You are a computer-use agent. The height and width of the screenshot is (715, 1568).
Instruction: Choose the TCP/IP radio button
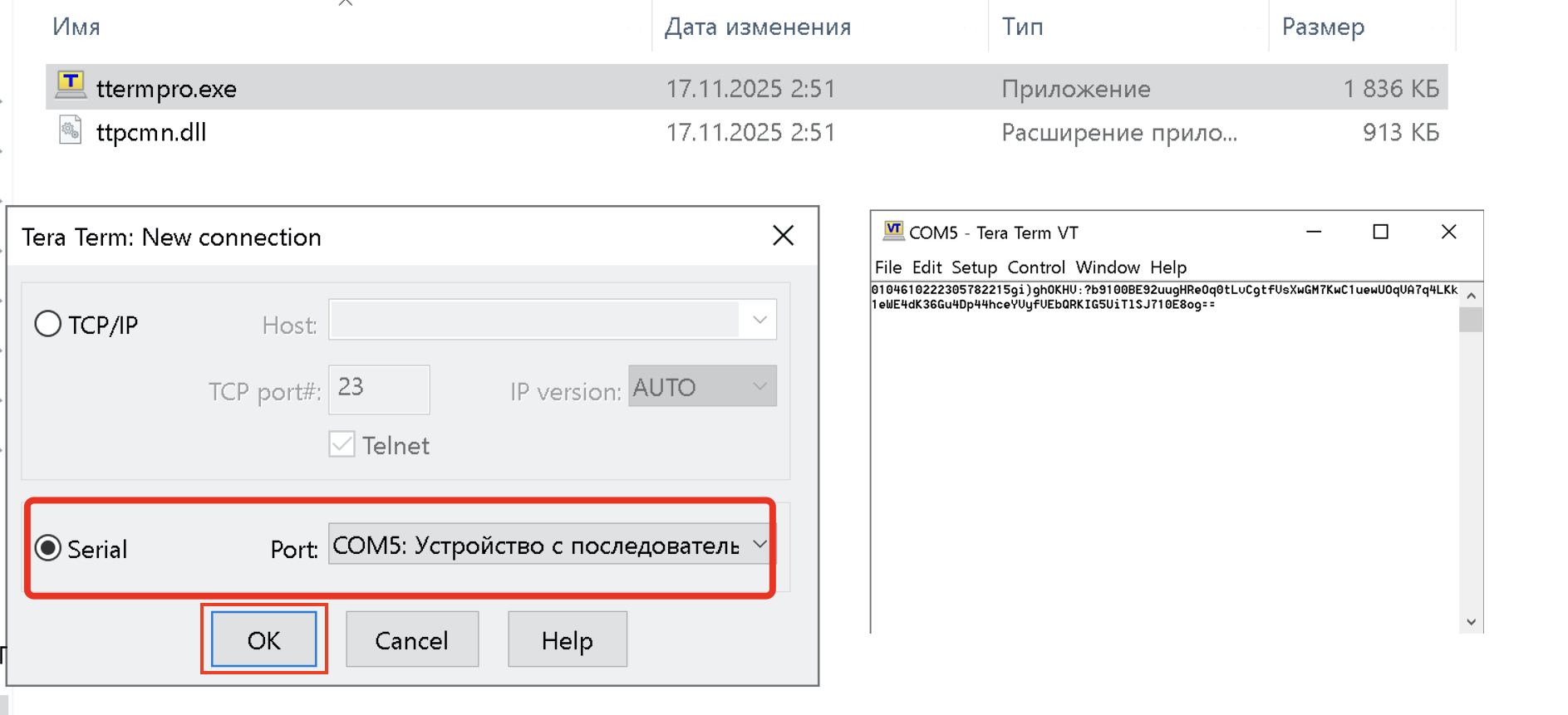pyautogui.click(x=48, y=324)
